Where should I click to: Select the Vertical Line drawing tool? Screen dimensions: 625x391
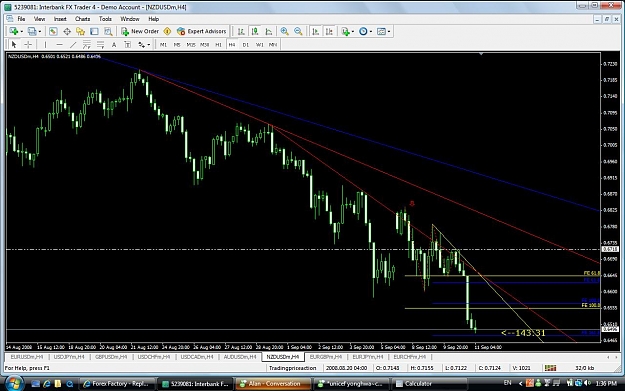[x=45, y=45]
